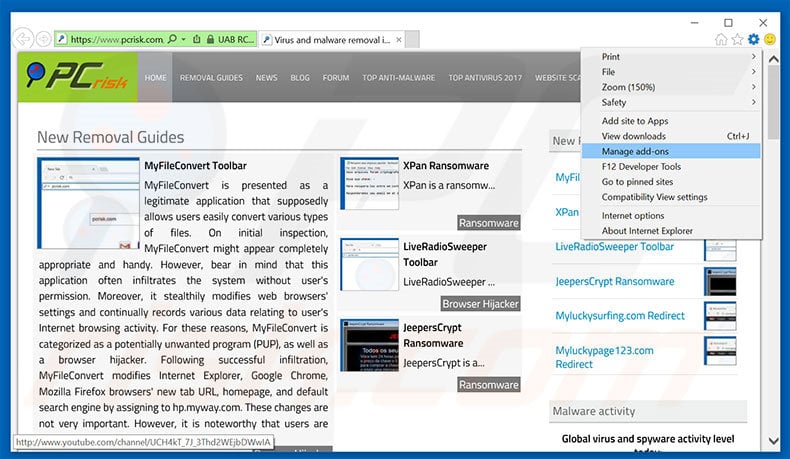
Task: Select Manage add-ons menu entry
Action: pyautogui.click(x=671, y=151)
